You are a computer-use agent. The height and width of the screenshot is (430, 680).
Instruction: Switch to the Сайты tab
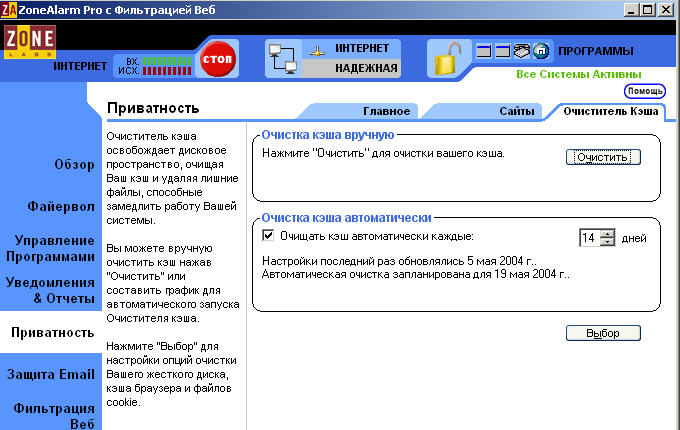[x=517, y=111]
